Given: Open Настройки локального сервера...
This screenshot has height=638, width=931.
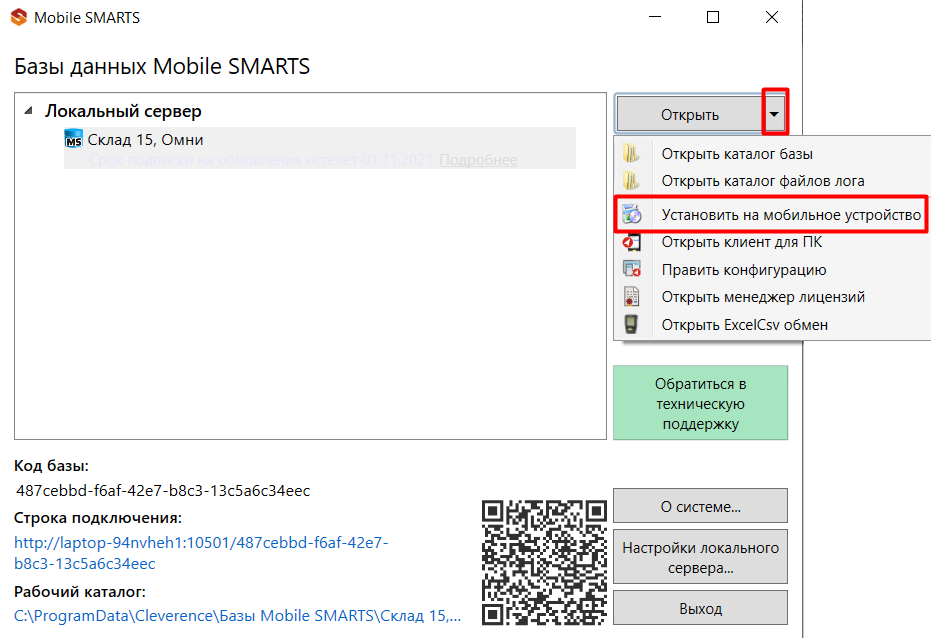Looking at the screenshot, I should pos(701,557).
